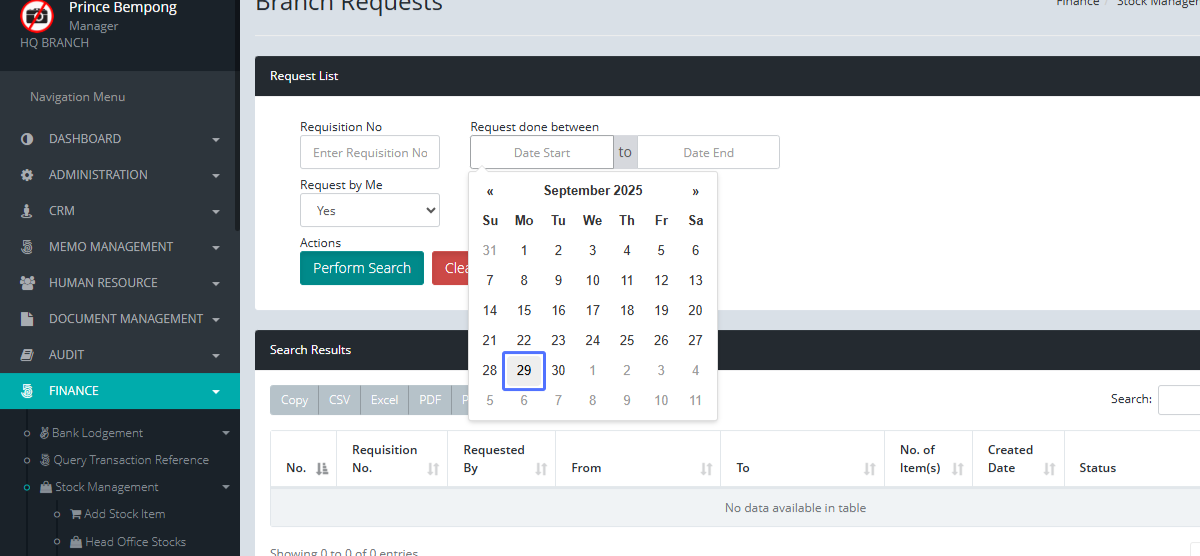Expand the CRM menu arrow

(216, 212)
